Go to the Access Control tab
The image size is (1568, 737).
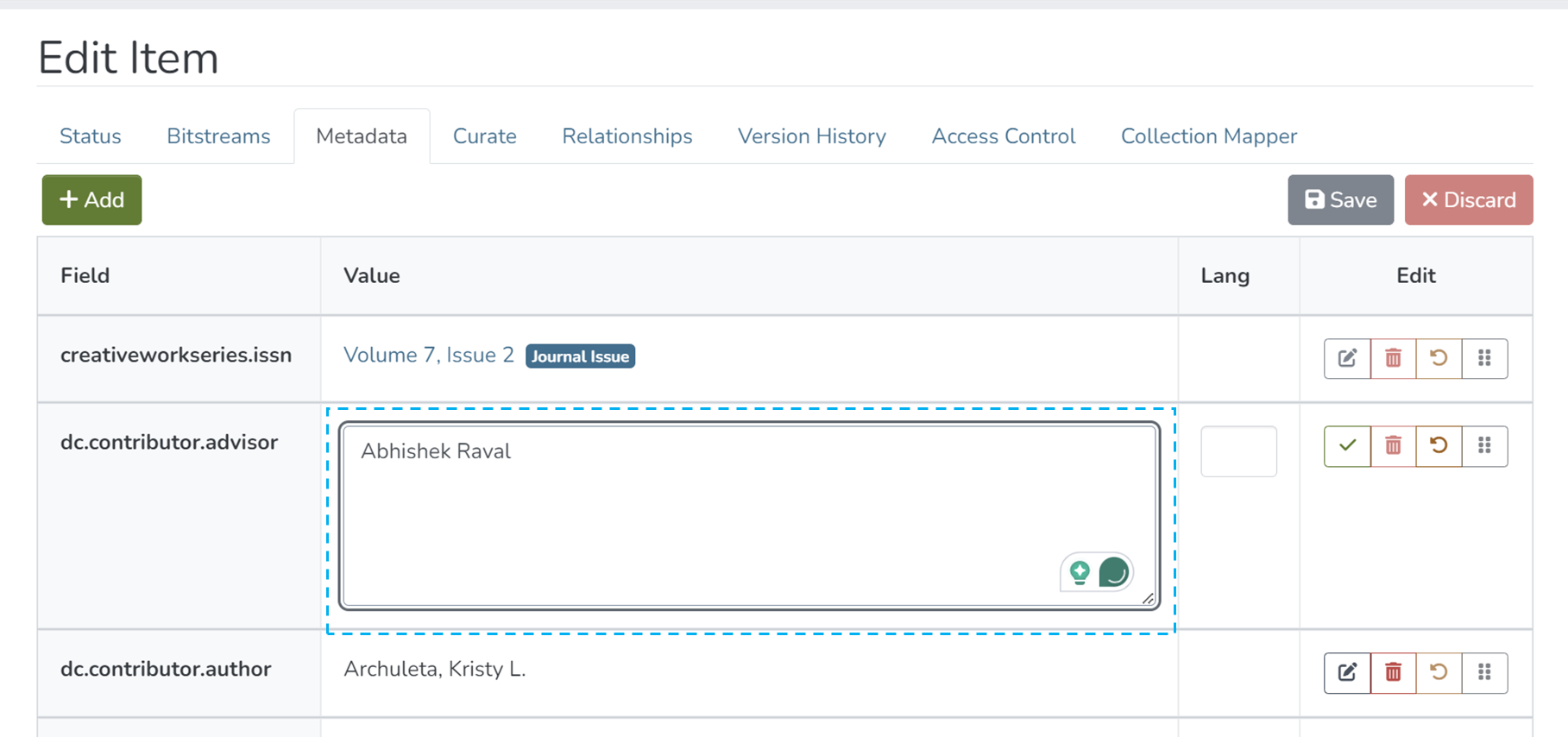1003,136
